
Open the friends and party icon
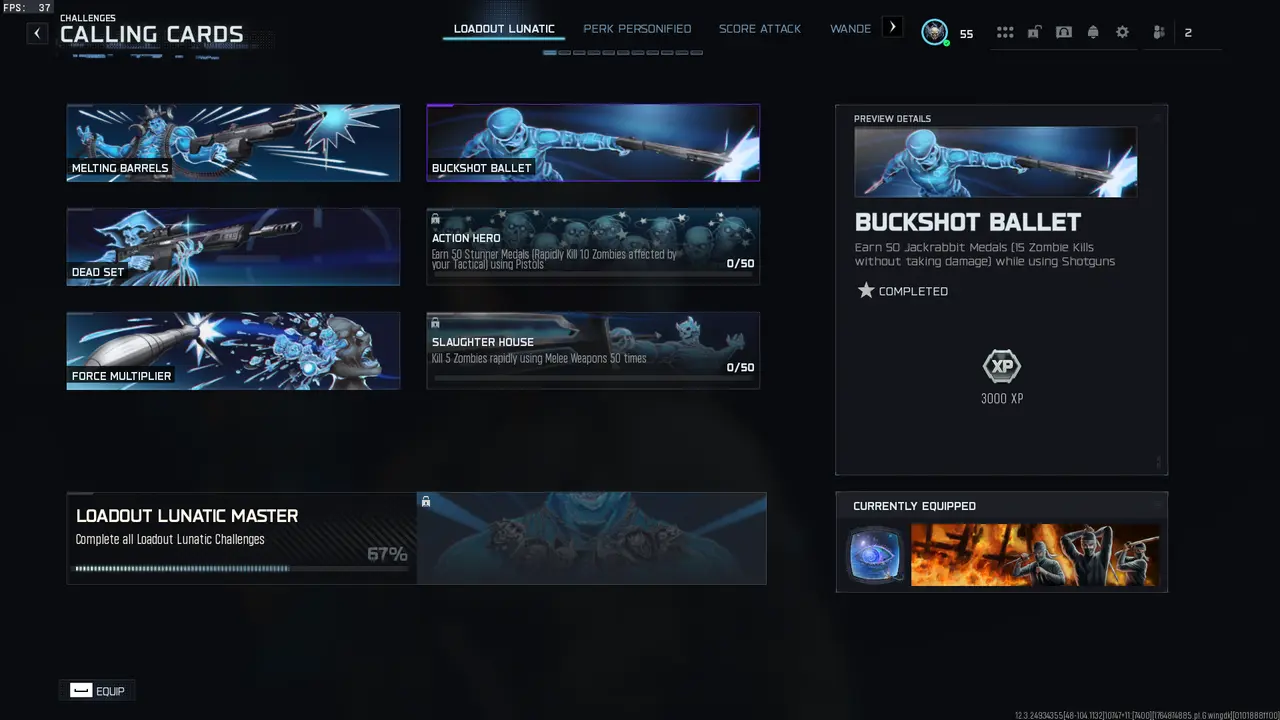1159,32
